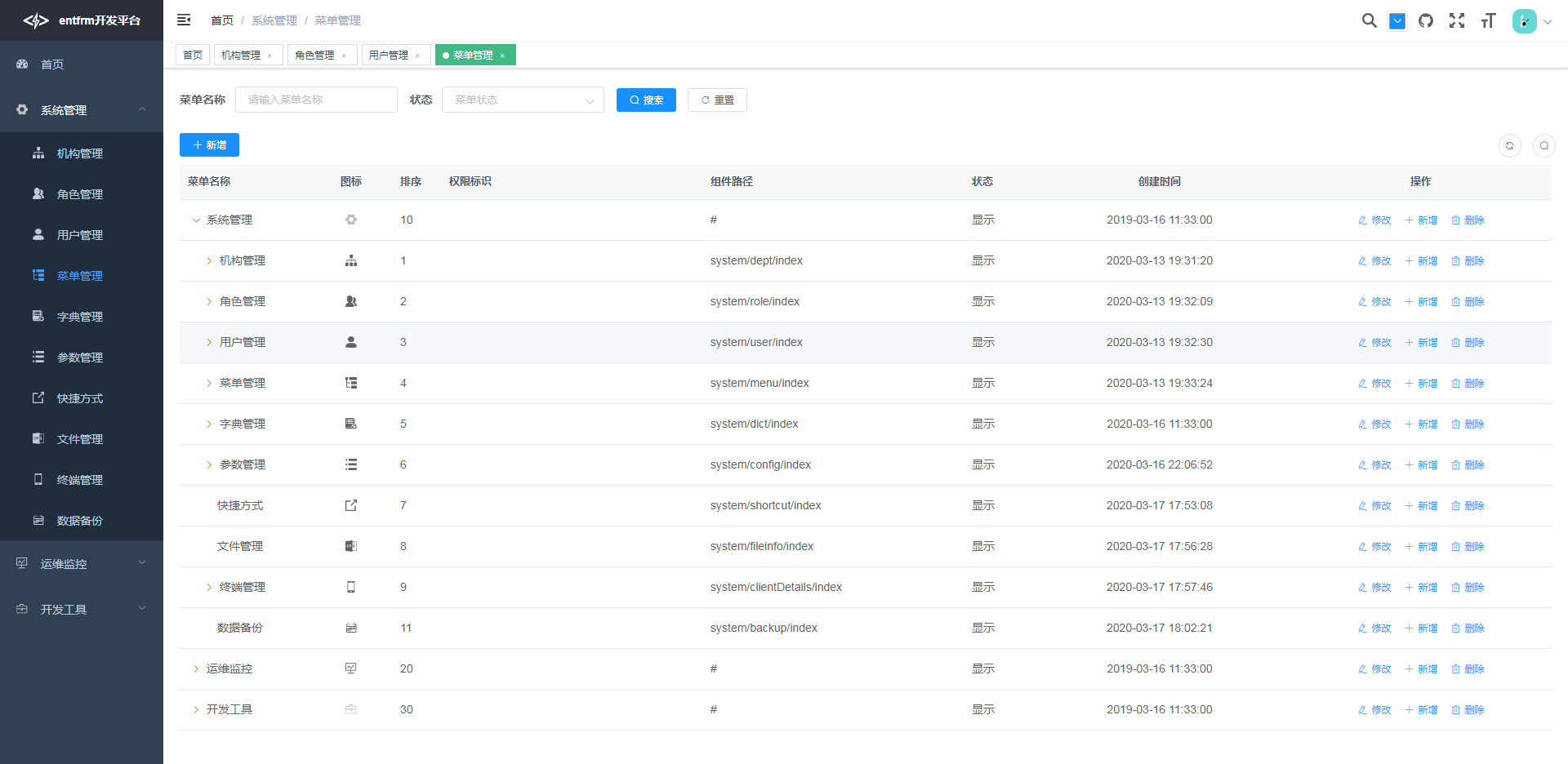Close the 菜单管理 page tab
The width and height of the screenshot is (1568, 764).
[502, 56]
